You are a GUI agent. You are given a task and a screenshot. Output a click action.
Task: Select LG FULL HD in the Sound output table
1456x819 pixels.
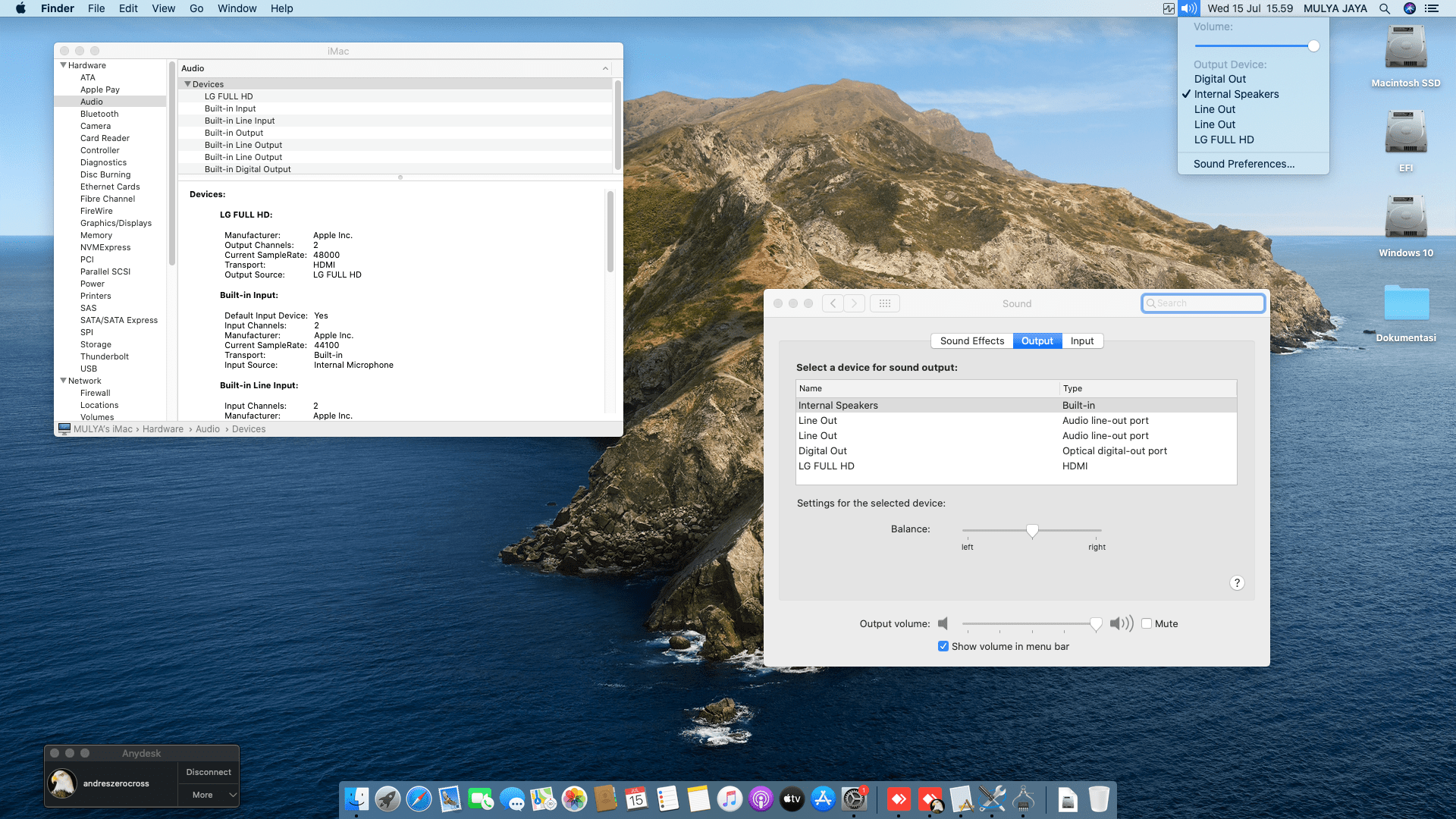coord(1016,466)
